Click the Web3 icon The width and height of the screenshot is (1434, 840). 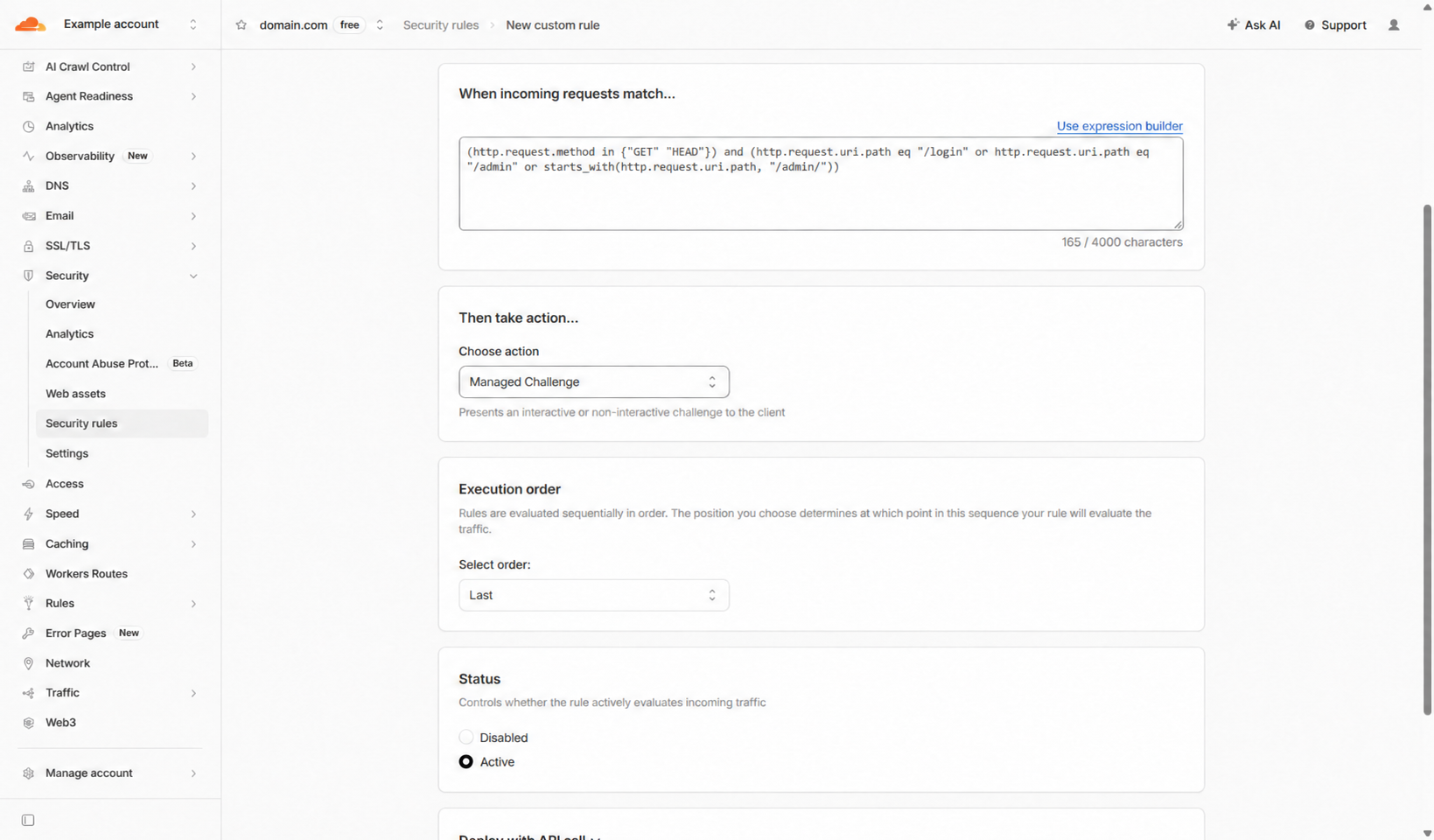point(28,723)
